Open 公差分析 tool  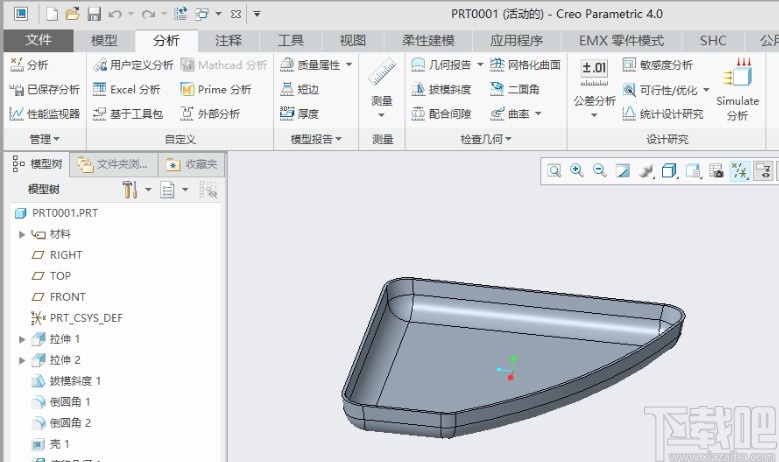(x=594, y=82)
